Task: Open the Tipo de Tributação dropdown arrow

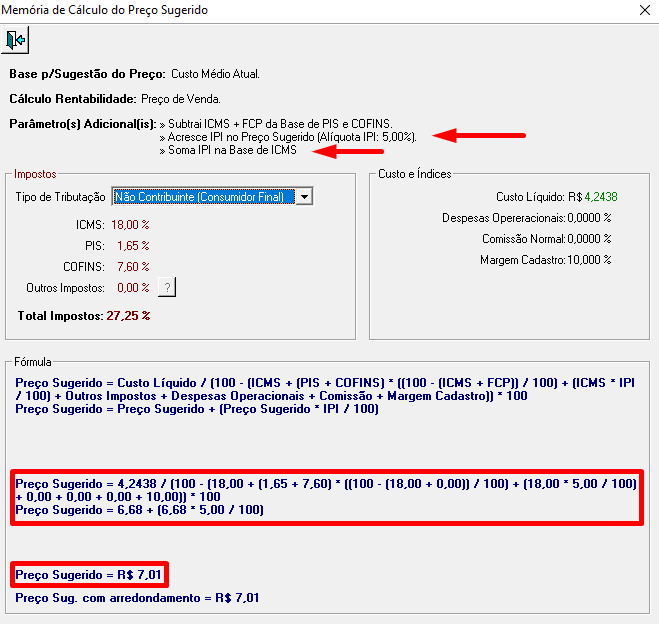Action: point(304,197)
